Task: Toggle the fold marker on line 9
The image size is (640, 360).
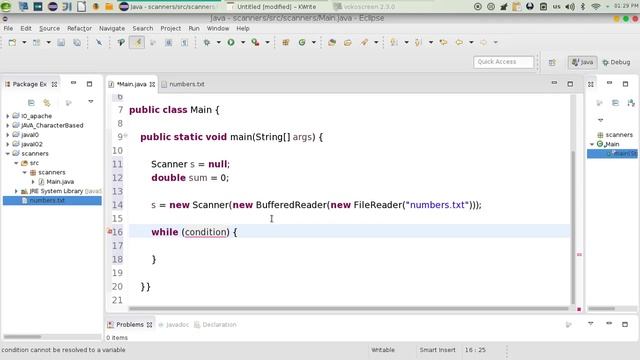Action: 126,135
